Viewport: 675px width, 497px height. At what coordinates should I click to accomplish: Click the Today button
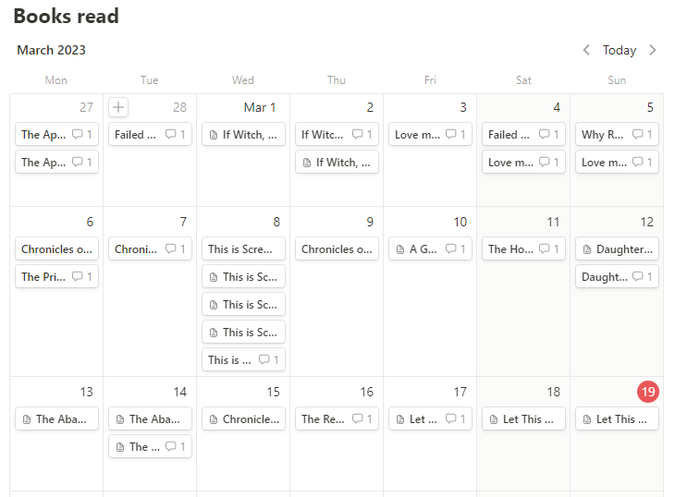click(619, 50)
